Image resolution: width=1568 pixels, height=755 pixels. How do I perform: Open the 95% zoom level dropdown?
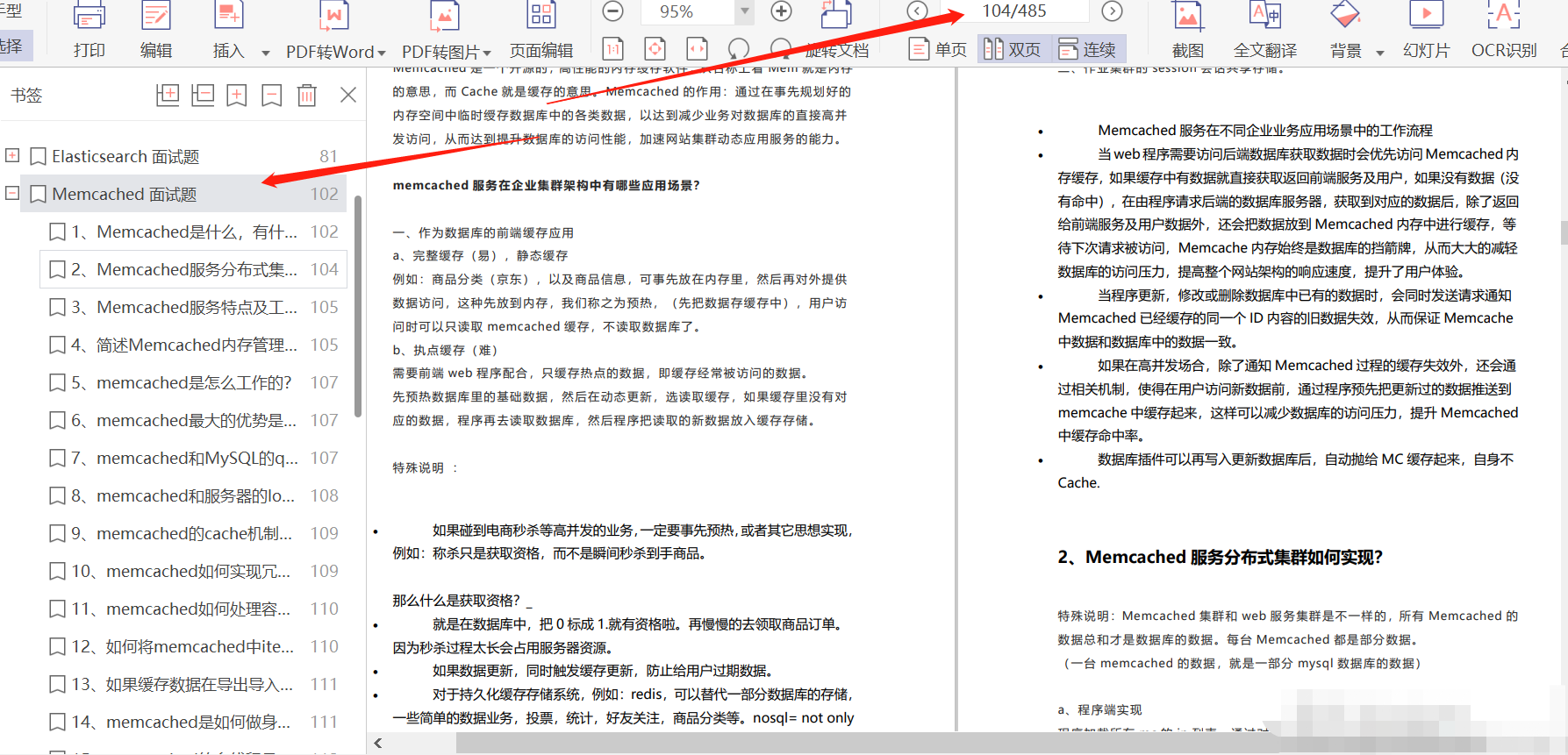745,11
